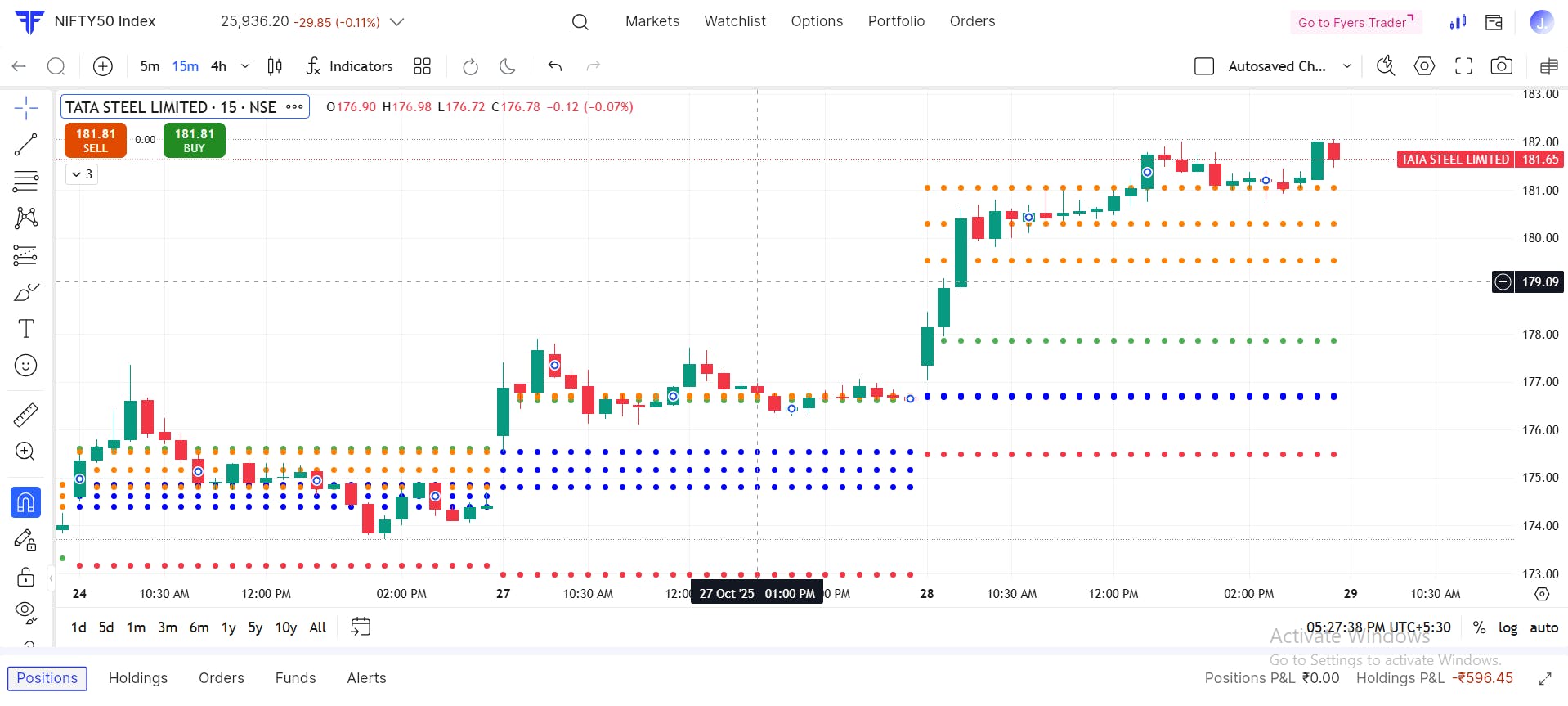This screenshot has width=1568, height=706.
Task: Open the timezone menu UTC+5:30
Action: pos(1378,627)
